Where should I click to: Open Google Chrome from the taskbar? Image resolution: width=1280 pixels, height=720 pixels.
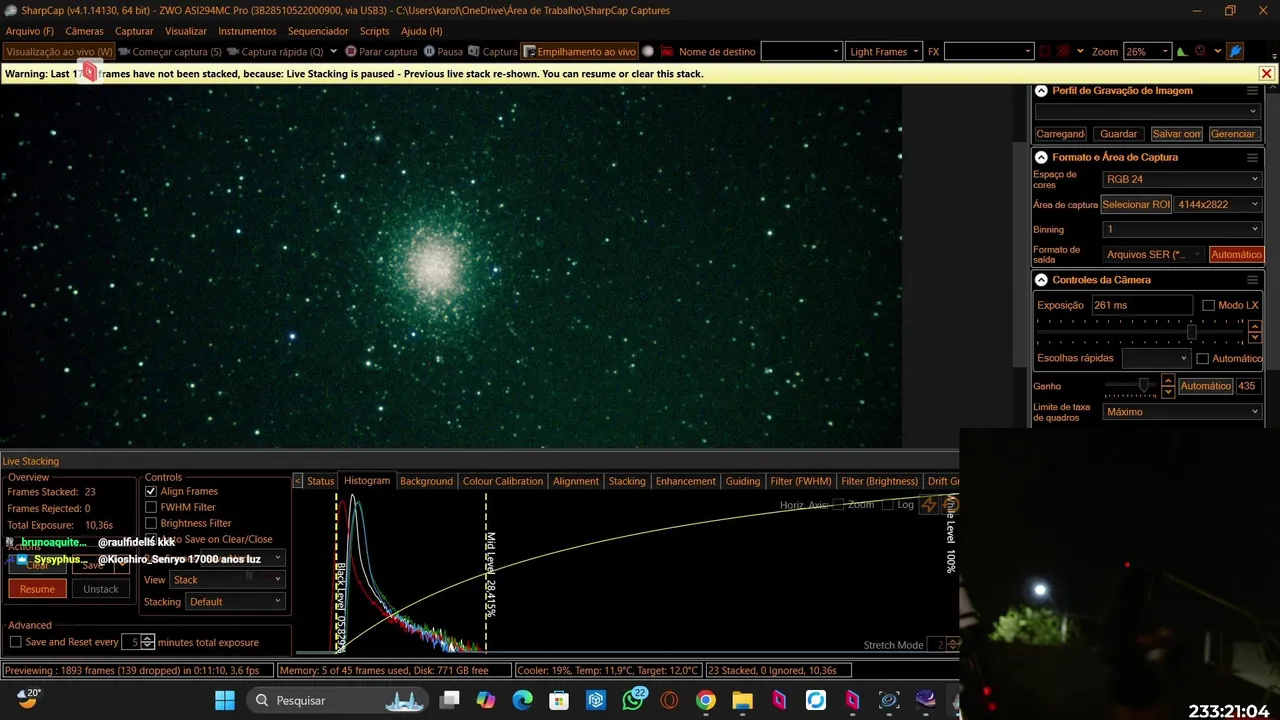tap(706, 700)
